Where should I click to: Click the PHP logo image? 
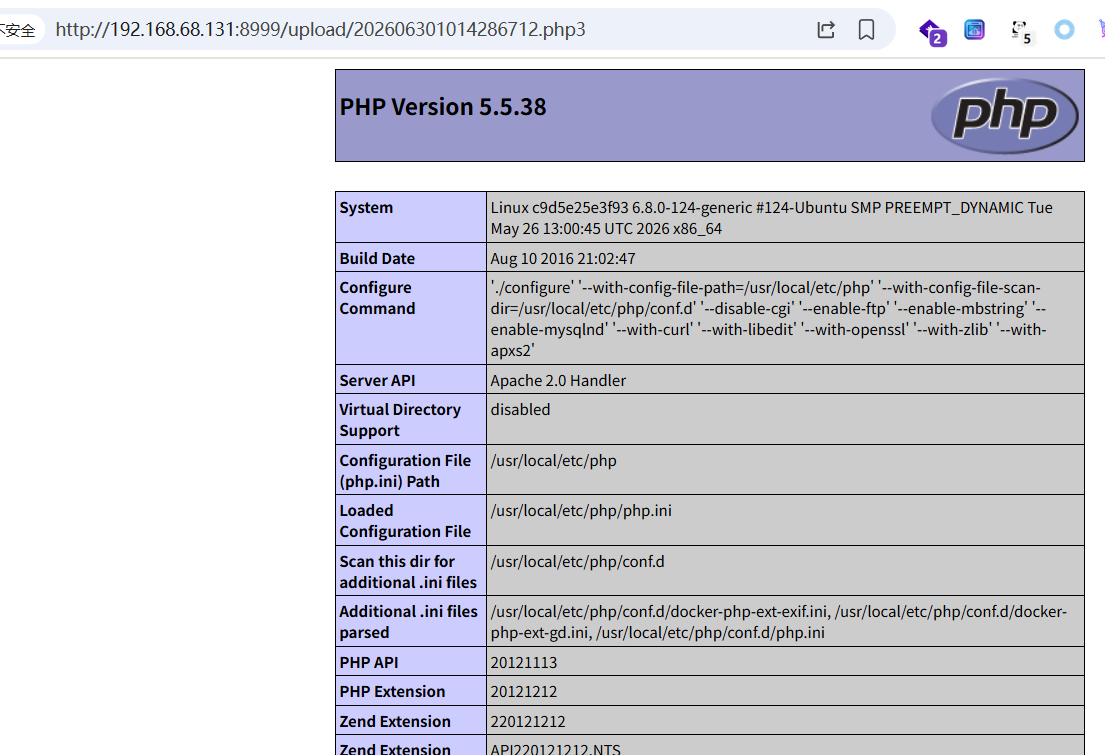click(1004, 116)
